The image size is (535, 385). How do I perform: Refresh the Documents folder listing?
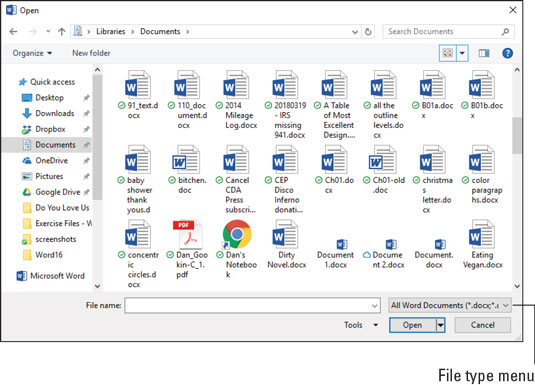click(368, 32)
